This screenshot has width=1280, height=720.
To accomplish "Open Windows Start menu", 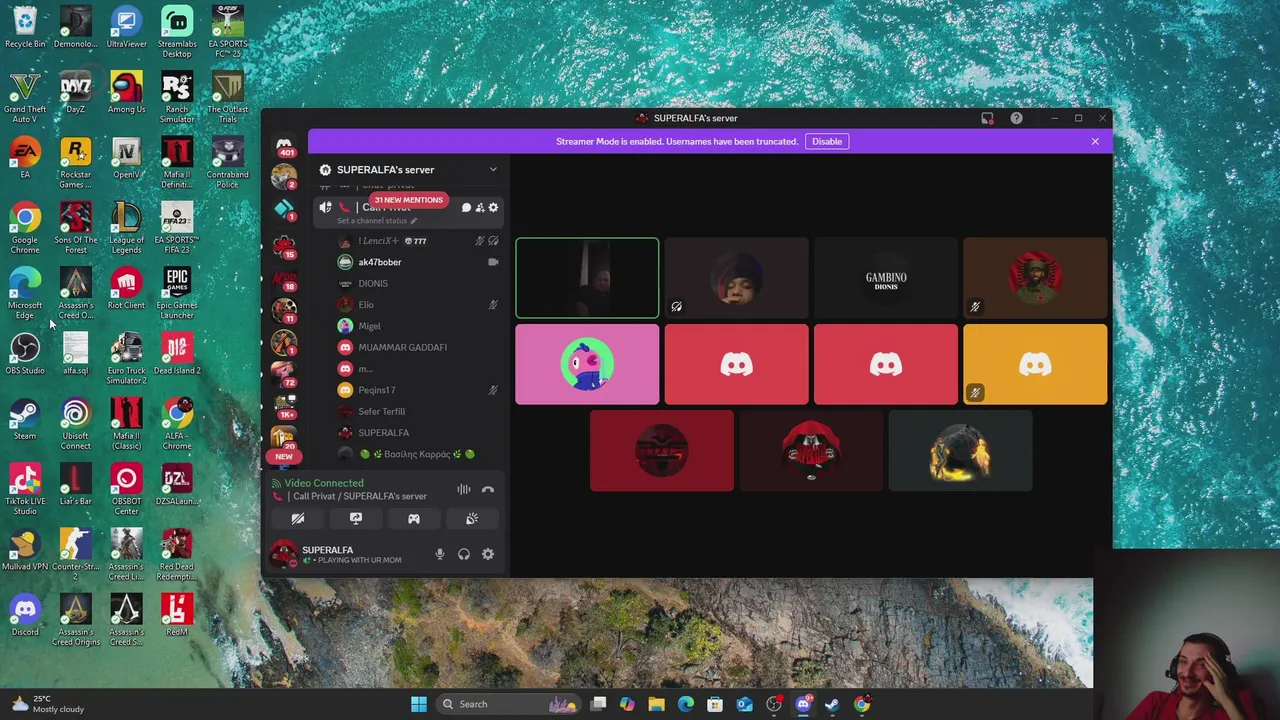I will click(x=419, y=704).
